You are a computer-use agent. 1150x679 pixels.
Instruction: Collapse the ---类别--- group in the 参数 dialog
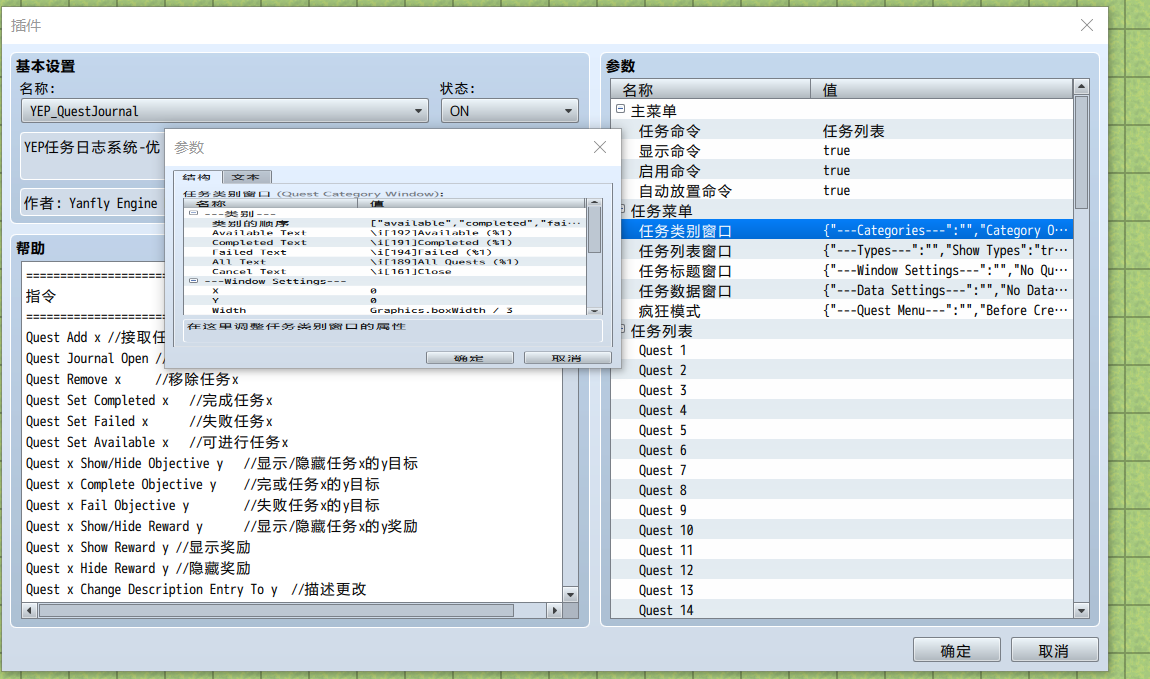194,213
